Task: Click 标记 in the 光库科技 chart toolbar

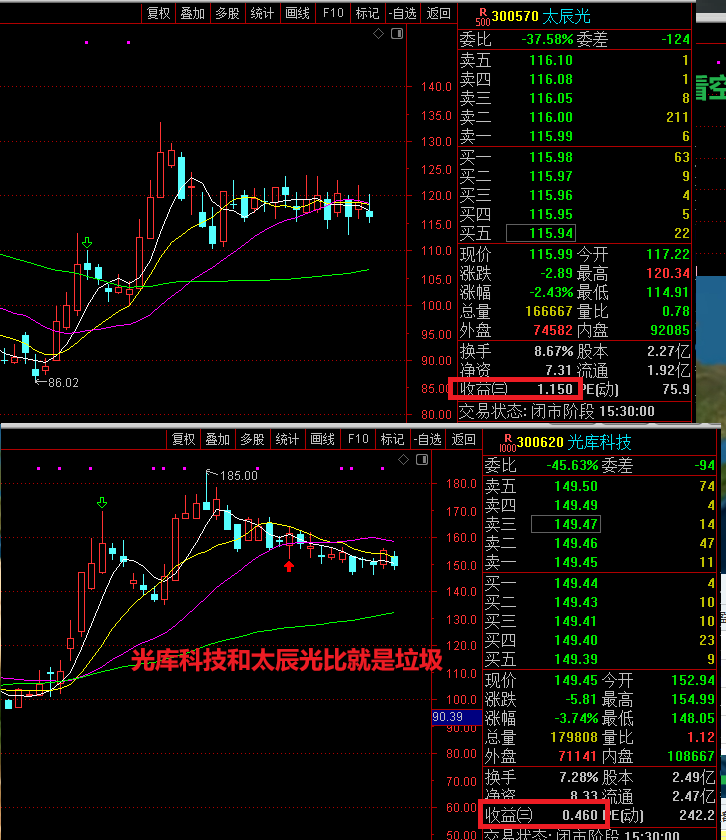Action: (x=393, y=439)
